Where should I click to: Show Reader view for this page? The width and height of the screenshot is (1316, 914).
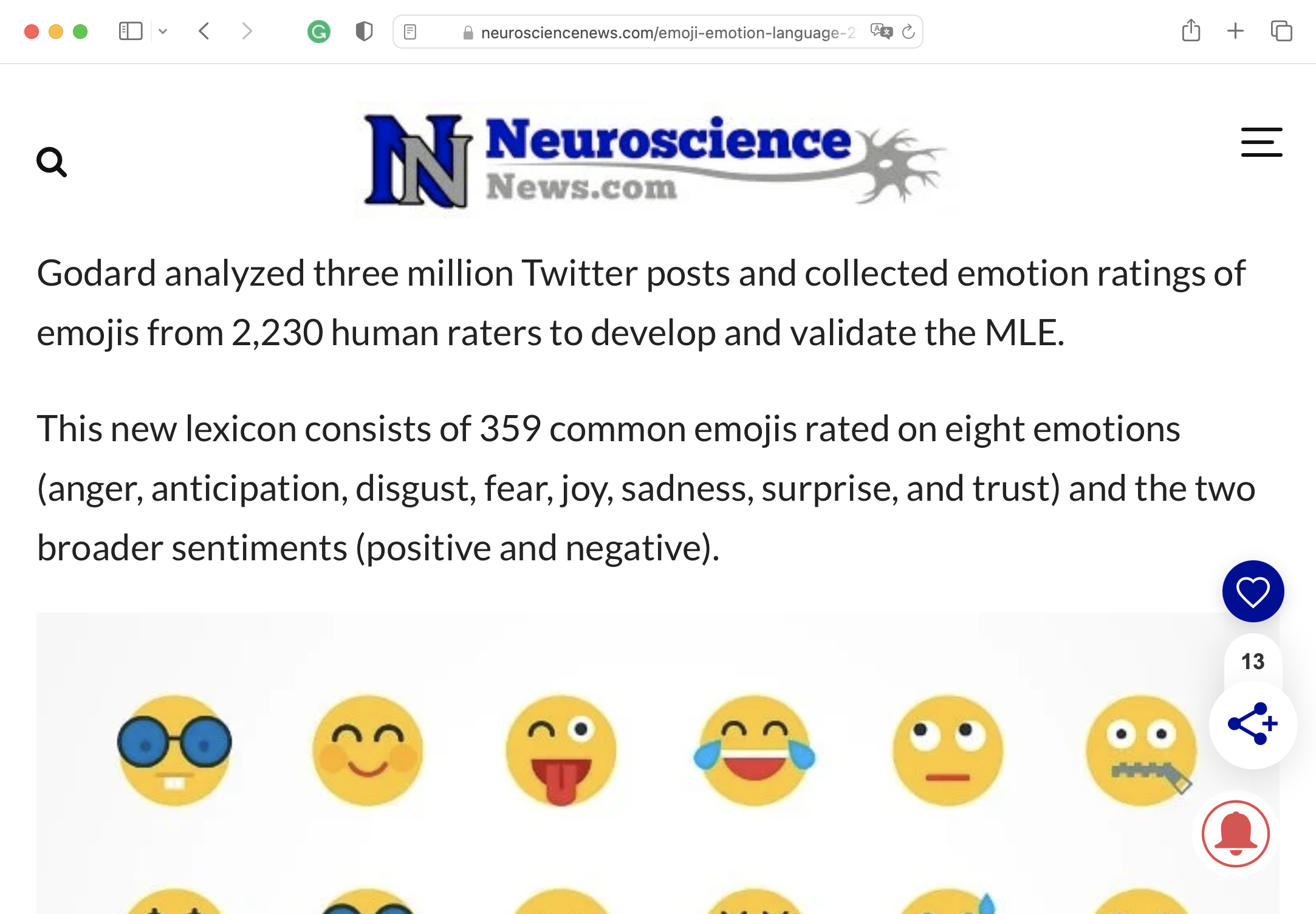(410, 32)
